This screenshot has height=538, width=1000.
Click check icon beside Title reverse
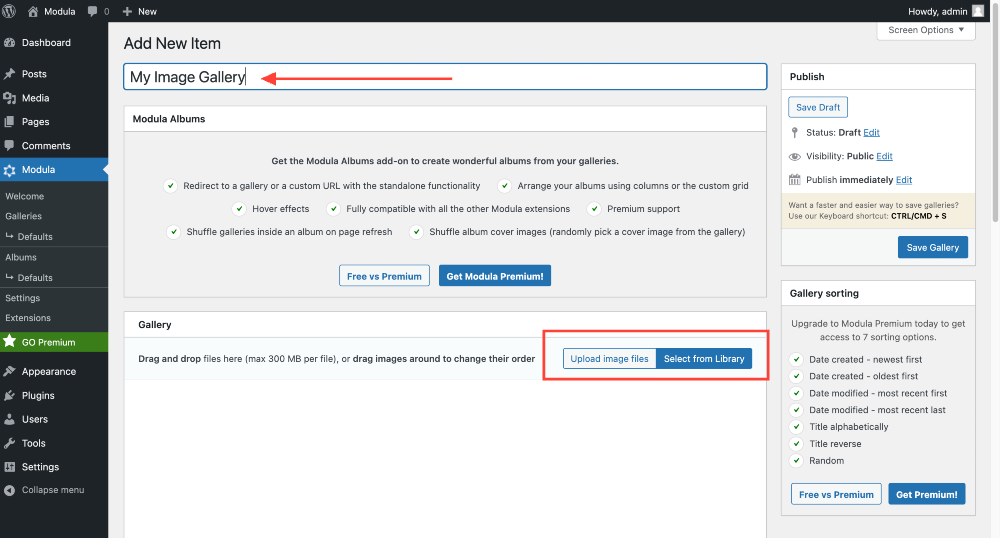click(797, 444)
